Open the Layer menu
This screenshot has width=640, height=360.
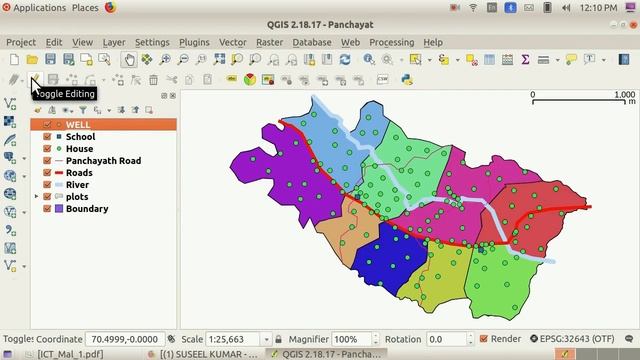[x=114, y=42]
